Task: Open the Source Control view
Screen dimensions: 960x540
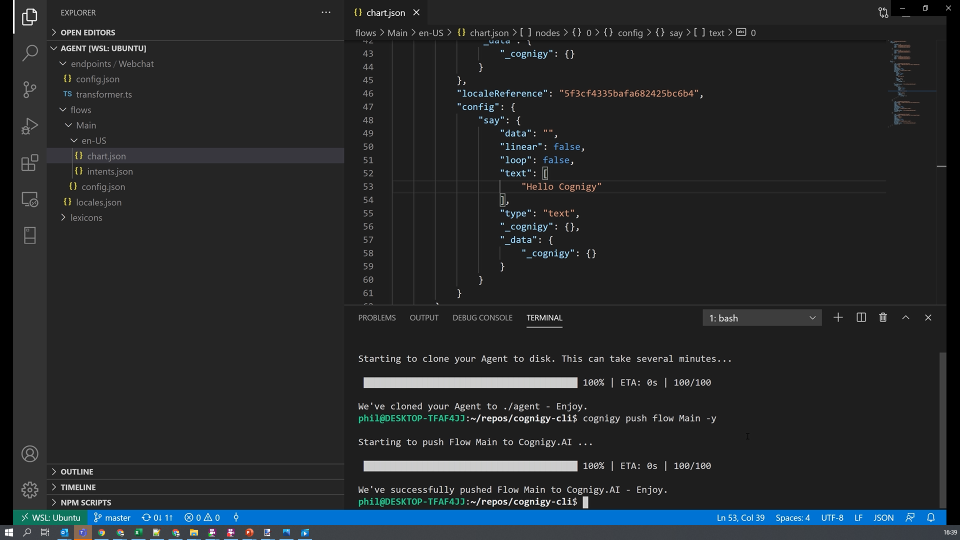Action: [x=30, y=89]
